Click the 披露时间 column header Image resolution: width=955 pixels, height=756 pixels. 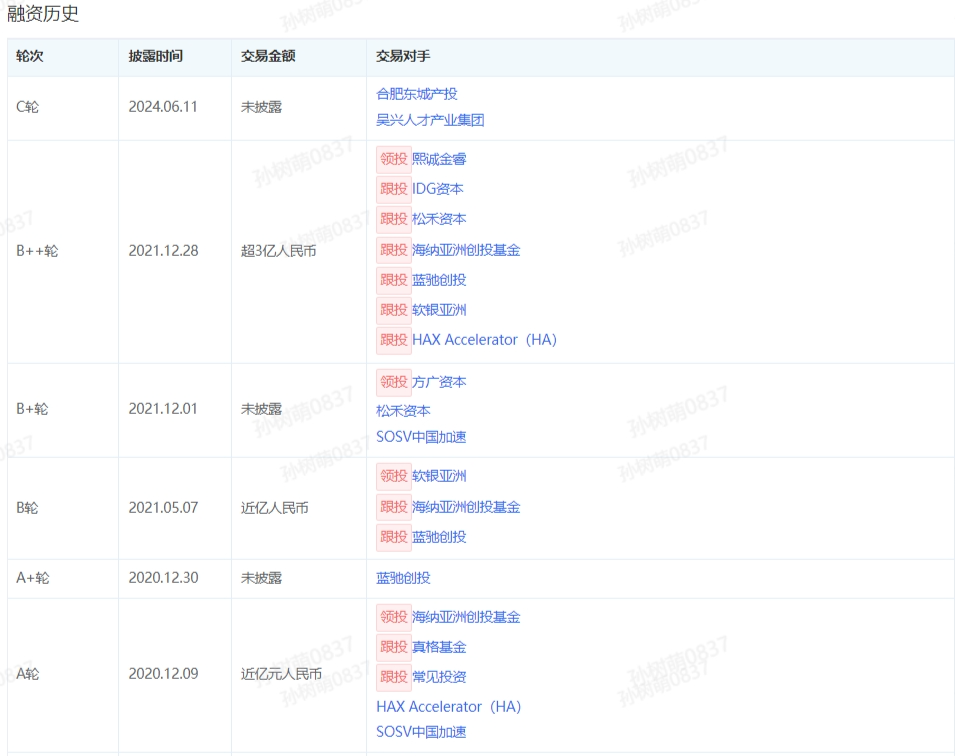(156, 57)
